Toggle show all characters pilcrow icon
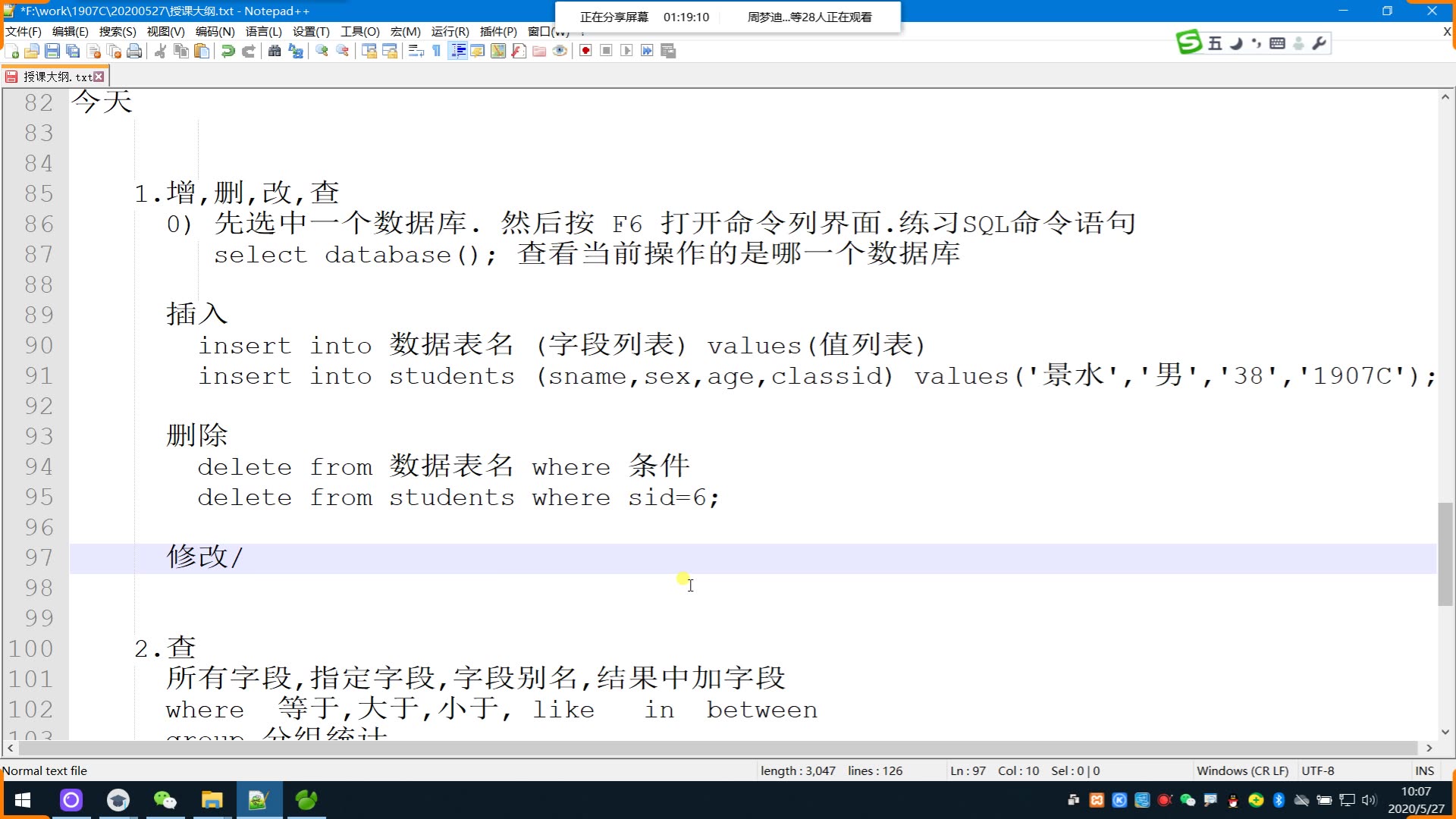This screenshot has width=1456, height=819. click(x=437, y=51)
